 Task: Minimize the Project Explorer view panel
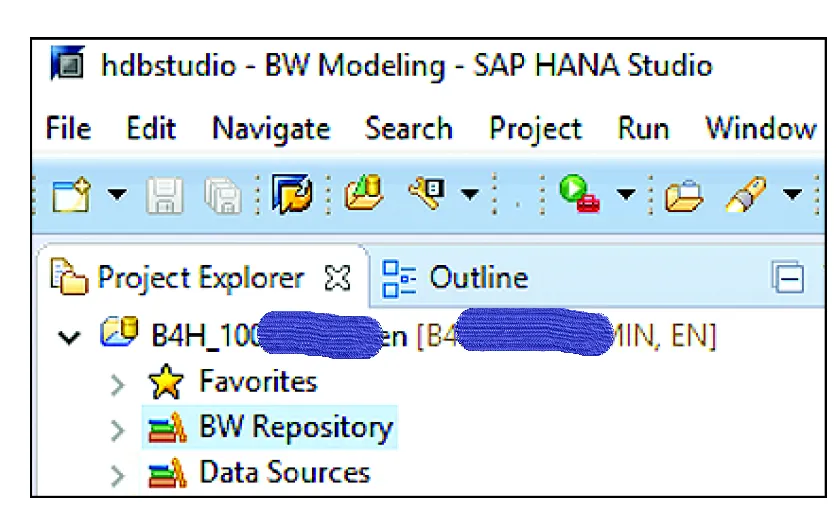point(788,278)
